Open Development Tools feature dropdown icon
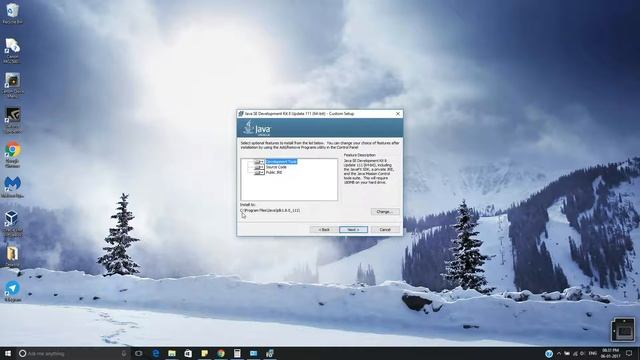The height and width of the screenshot is (360, 640). click(x=259, y=162)
